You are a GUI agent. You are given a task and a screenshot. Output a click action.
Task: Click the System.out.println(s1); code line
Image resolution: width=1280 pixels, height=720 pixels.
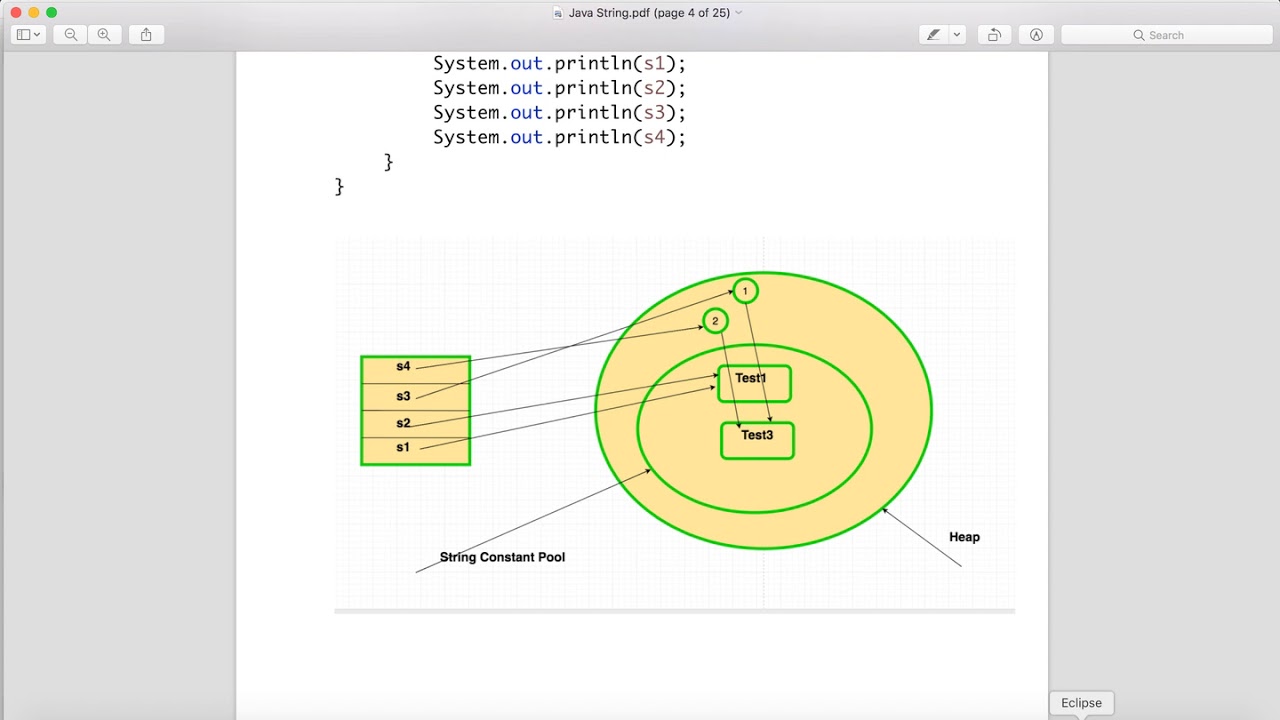(559, 63)
